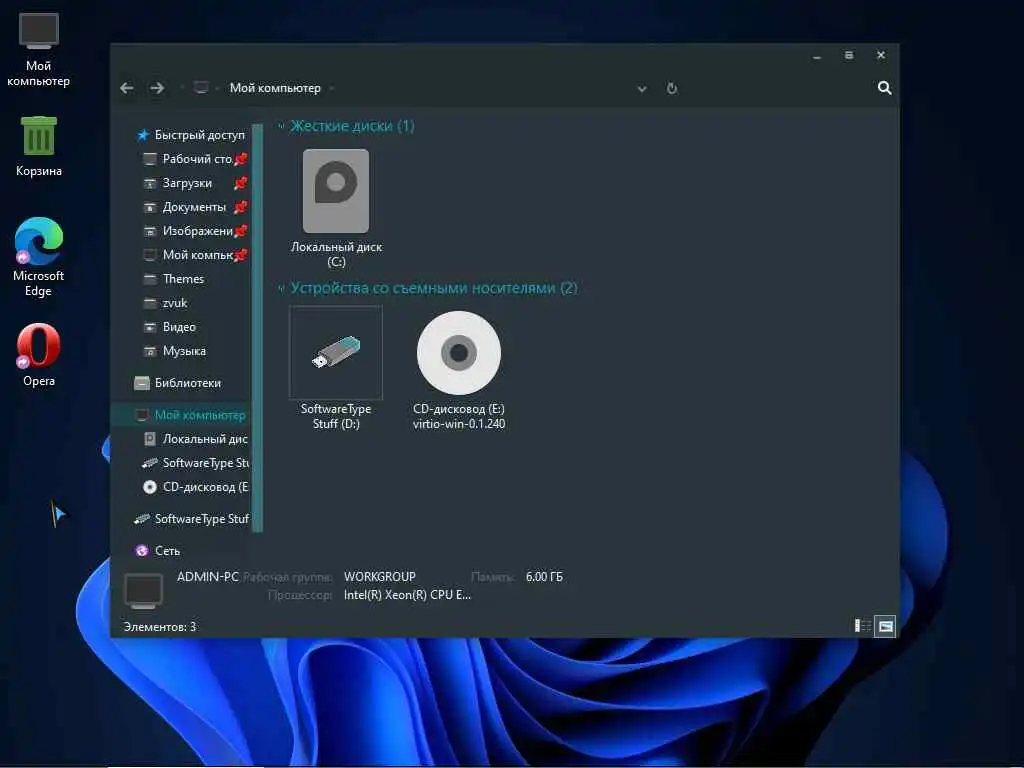
Task: Open address bar history dropdown
Action: click(642, 89)
